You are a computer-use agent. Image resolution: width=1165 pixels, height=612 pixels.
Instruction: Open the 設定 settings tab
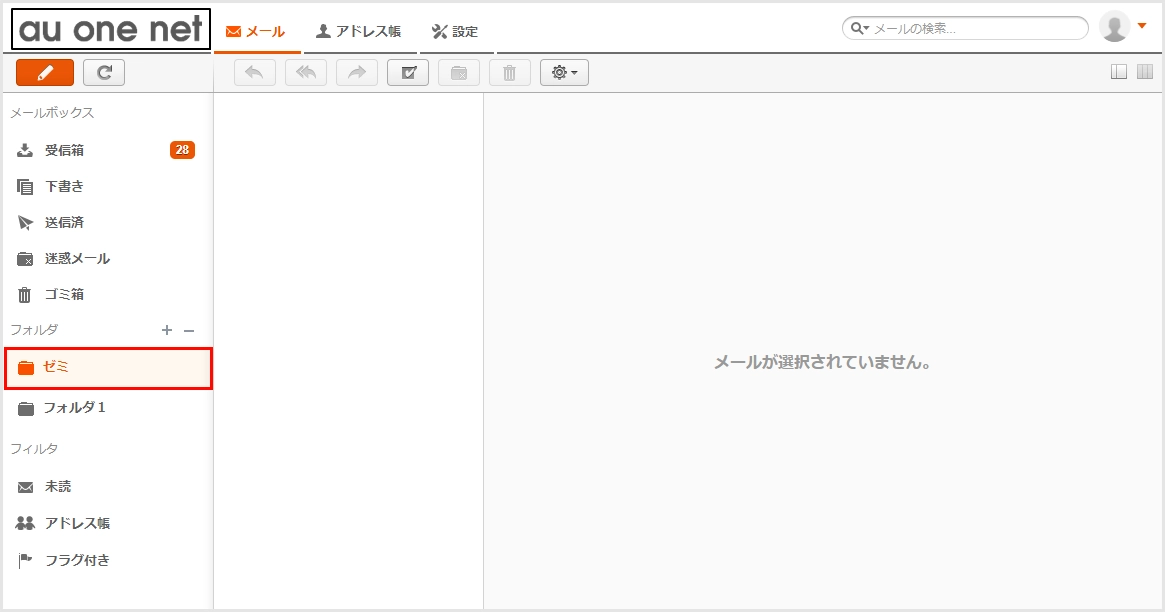455,30
